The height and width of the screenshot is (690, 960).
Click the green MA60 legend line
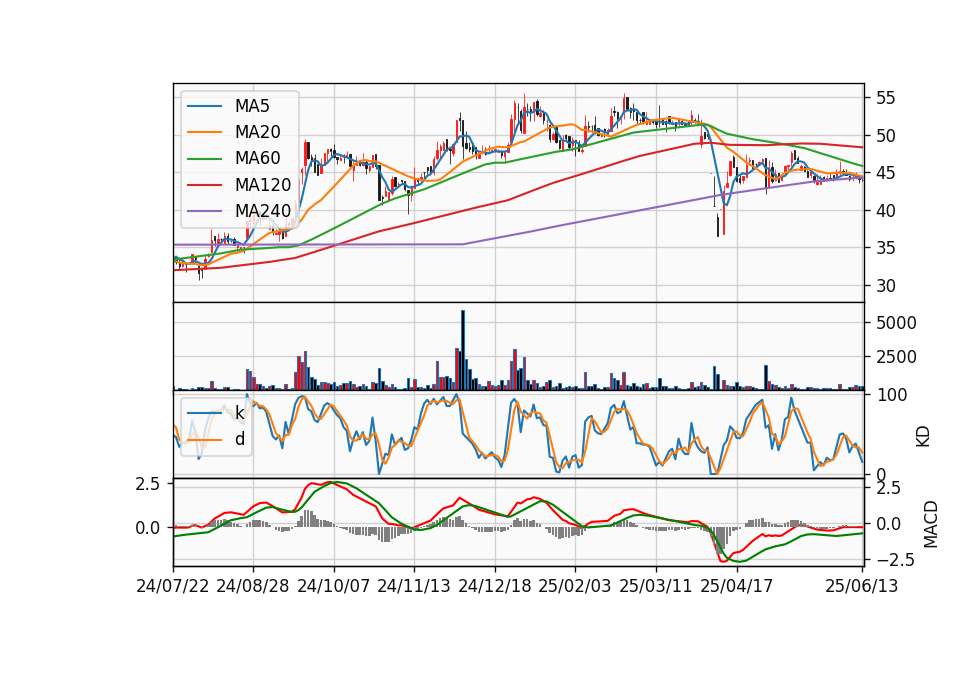[x=204, y=159]
